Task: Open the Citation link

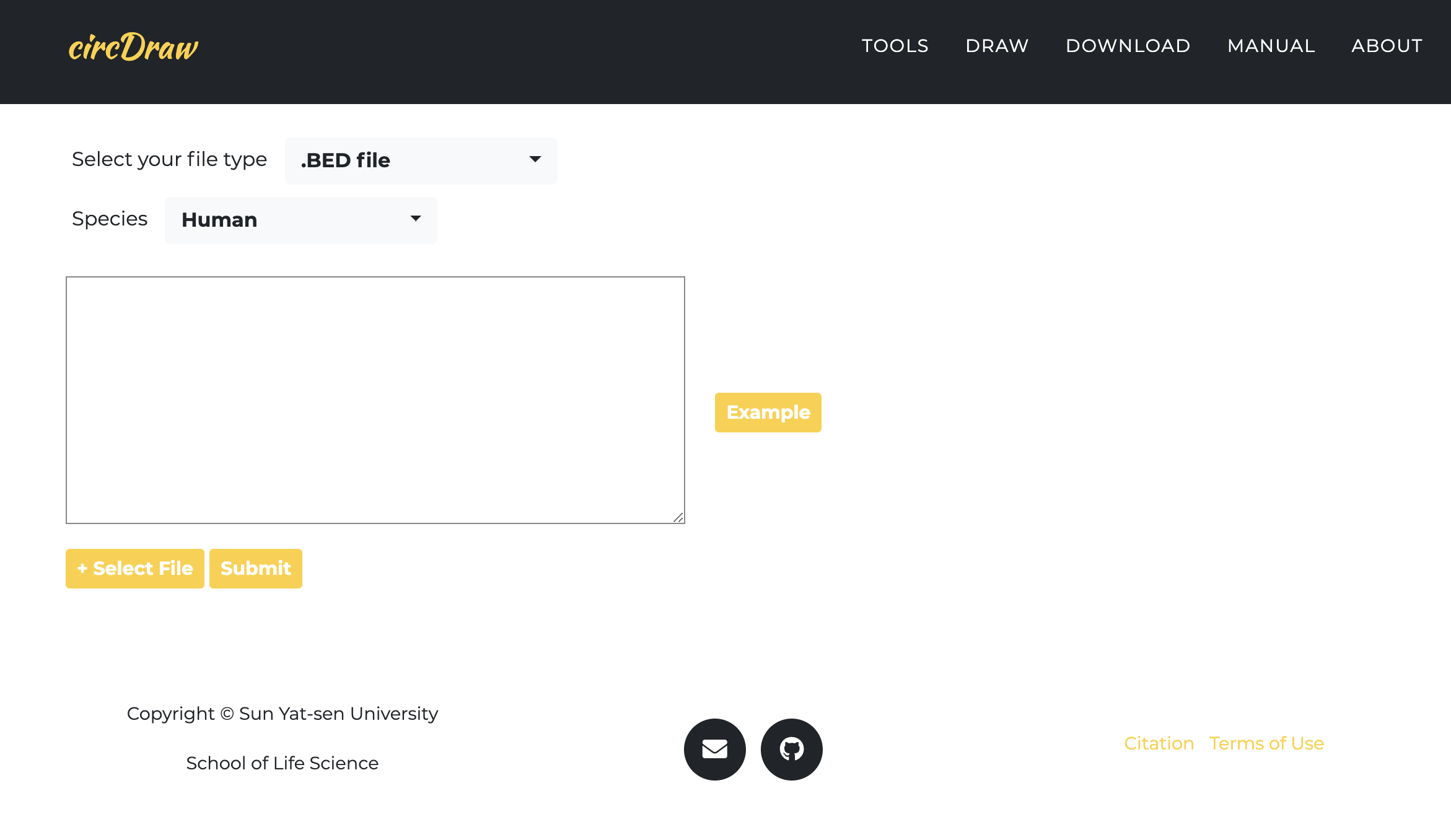Action: tap(1159, 743)
